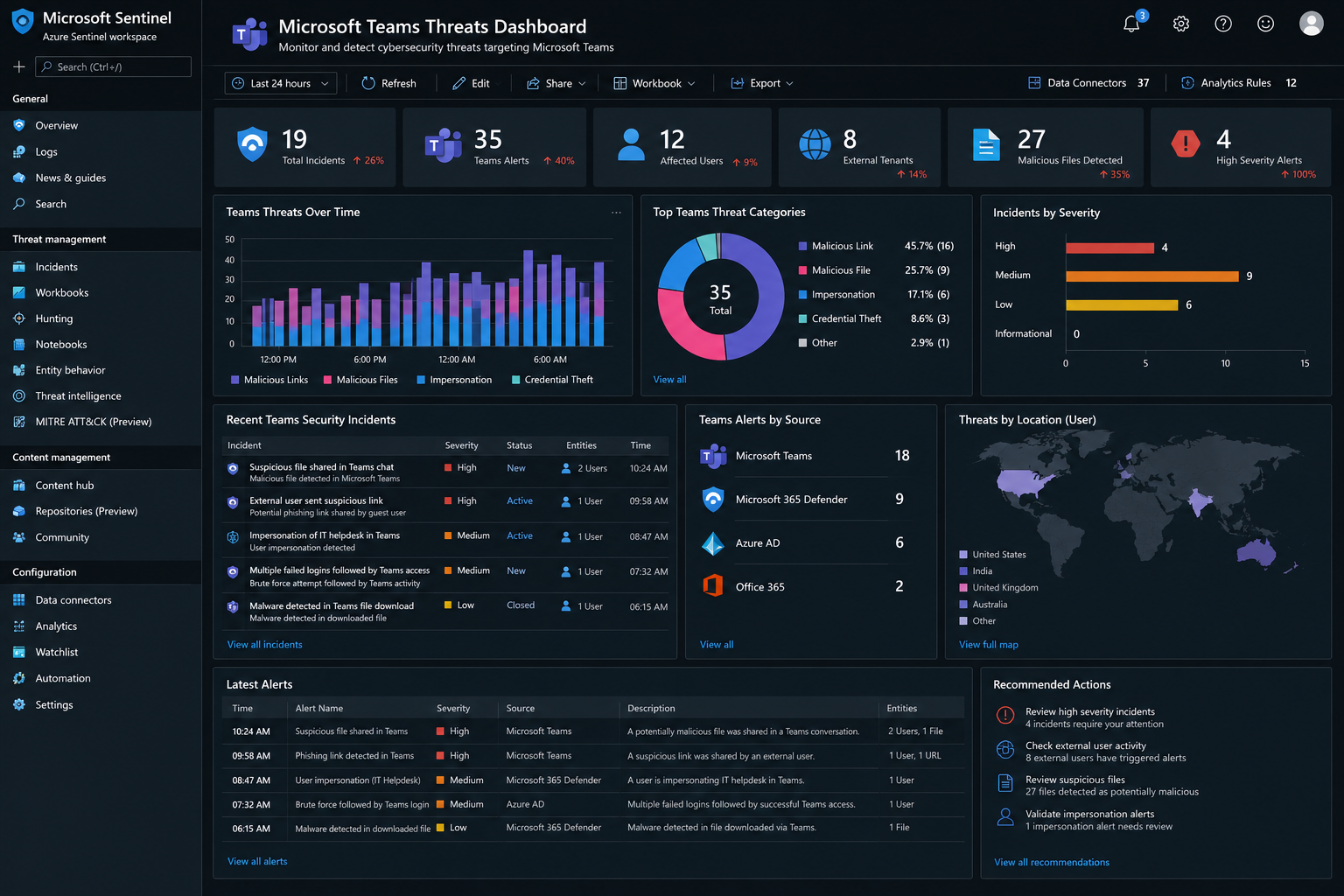
Task: Open the View full map link
Action: pyautogui.click(x=989, y=645)
